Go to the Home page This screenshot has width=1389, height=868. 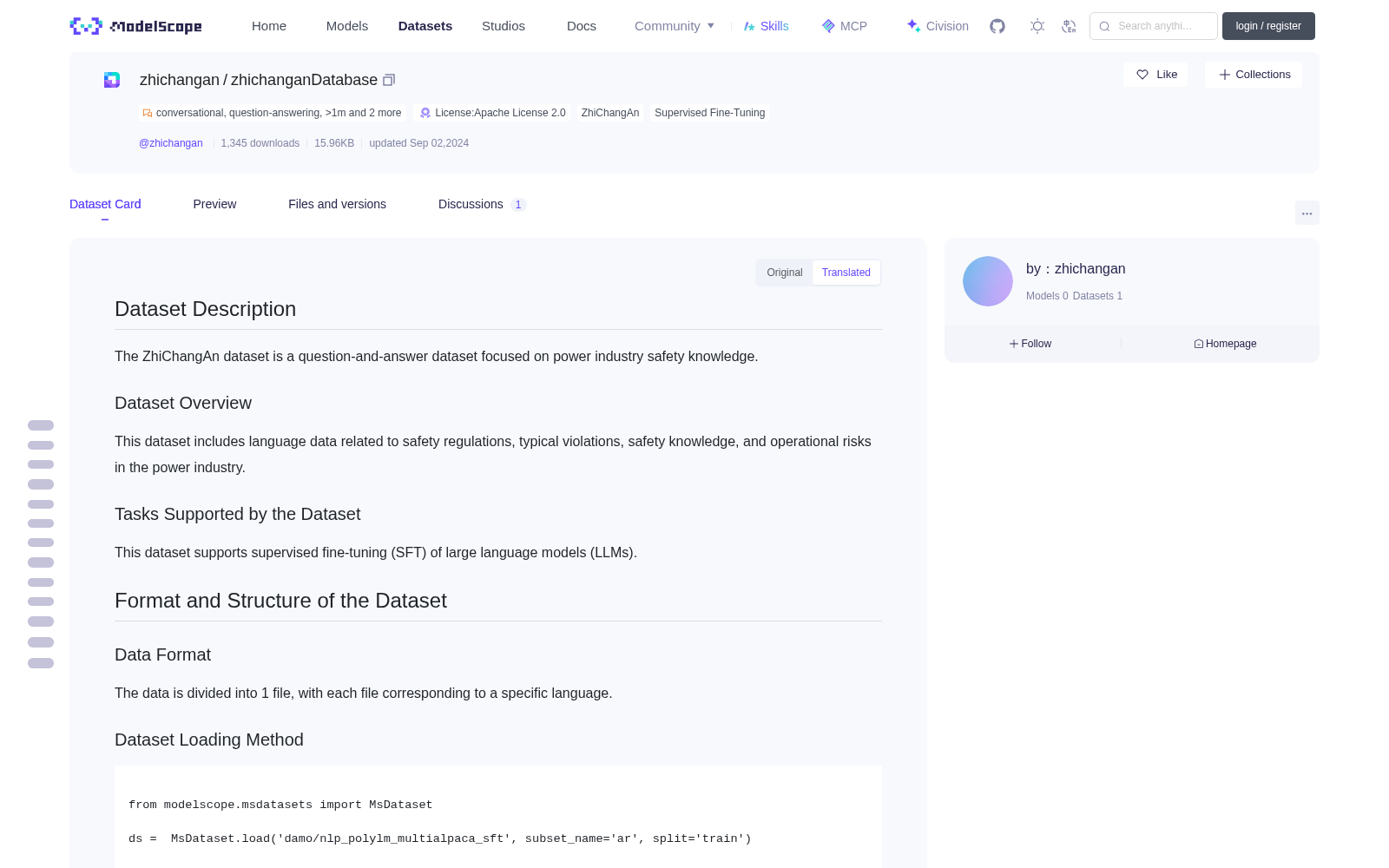(x=269, y=26)
